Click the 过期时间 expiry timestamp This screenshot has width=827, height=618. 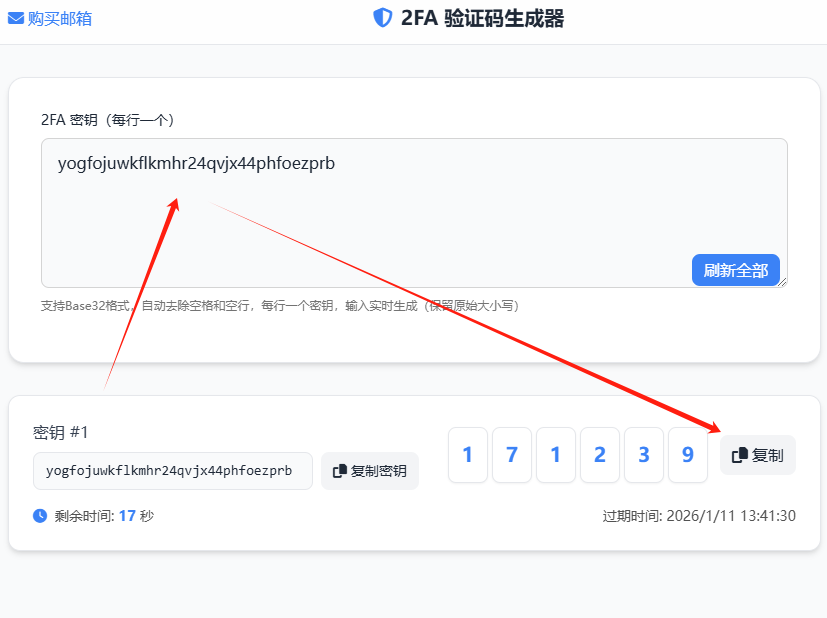tap(698, 516)
